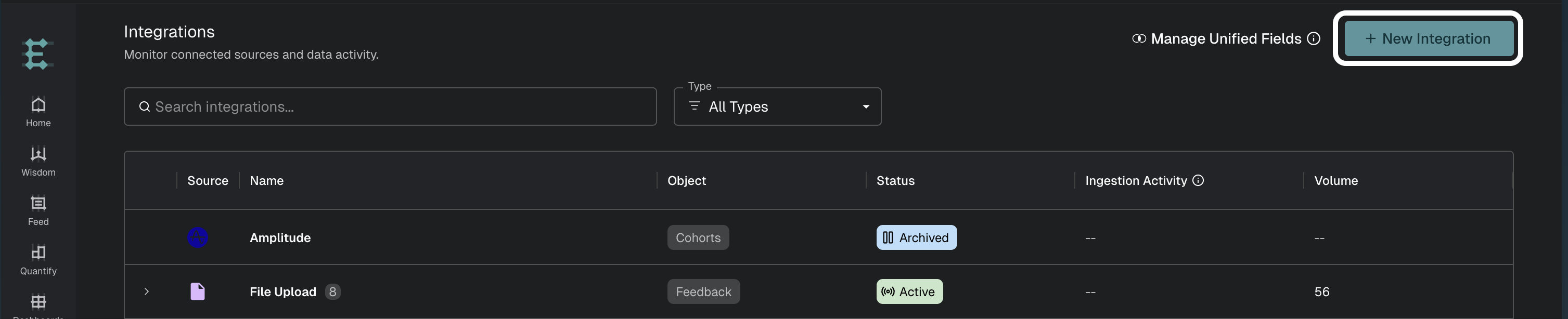Click into Search integrations field
Image resolution: width=1568 pixels, height=319 pixels.
[390, 107]
